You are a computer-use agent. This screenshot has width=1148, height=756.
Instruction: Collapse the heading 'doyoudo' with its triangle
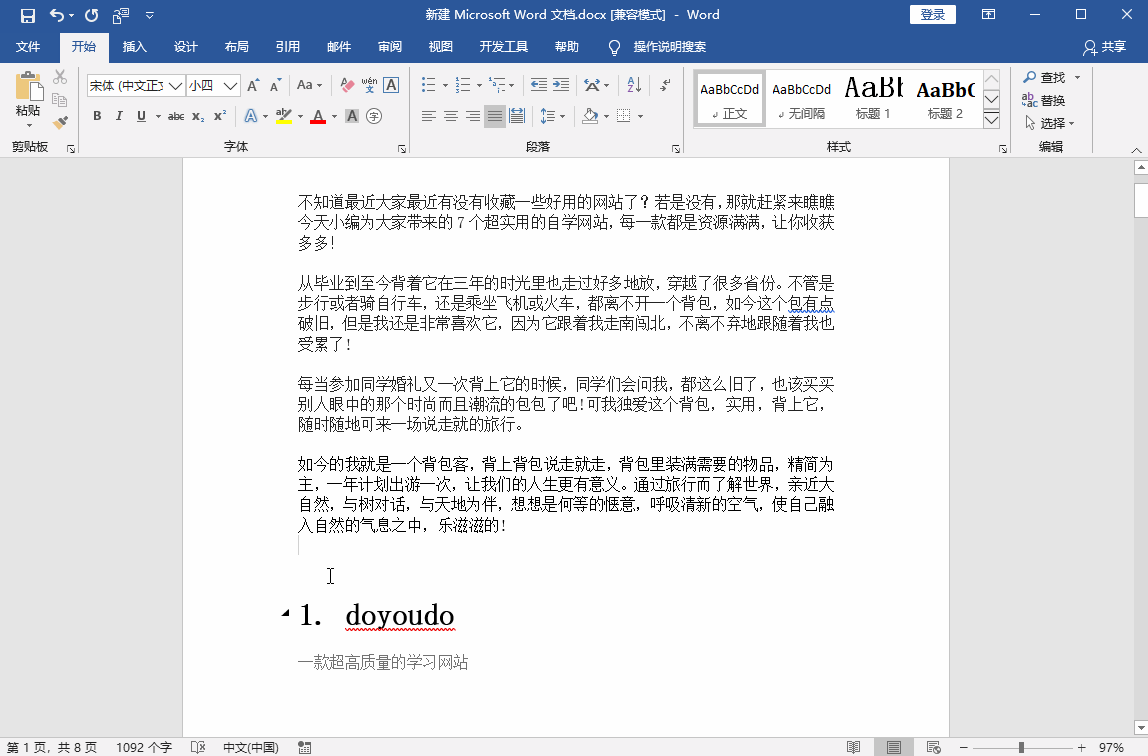tap(287, 615)
